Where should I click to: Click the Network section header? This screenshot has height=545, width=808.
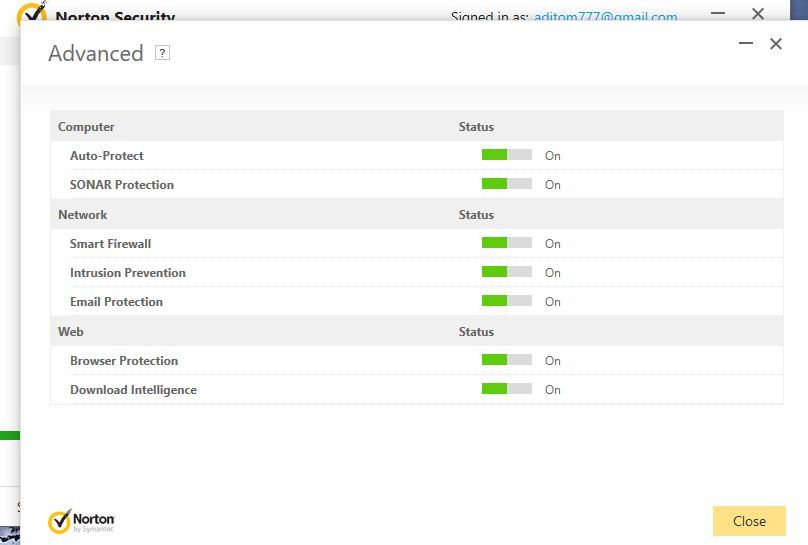pyautogui.click(x=82, y=215)
